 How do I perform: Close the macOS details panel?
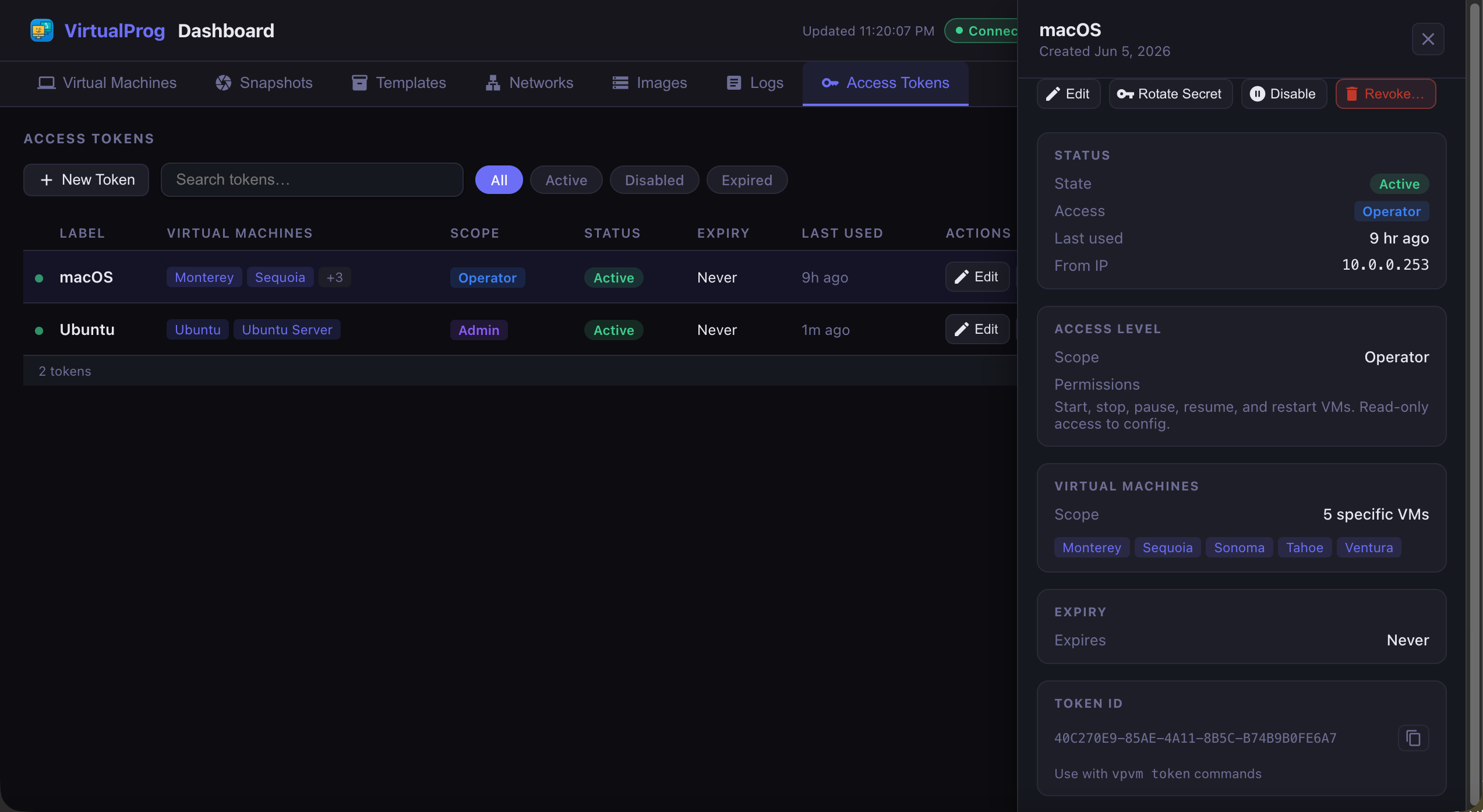click(x=1428, y=39)
